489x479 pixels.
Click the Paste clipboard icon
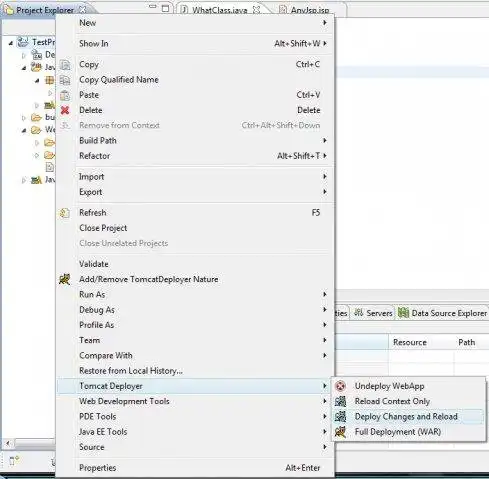click(x=65, y=95)
